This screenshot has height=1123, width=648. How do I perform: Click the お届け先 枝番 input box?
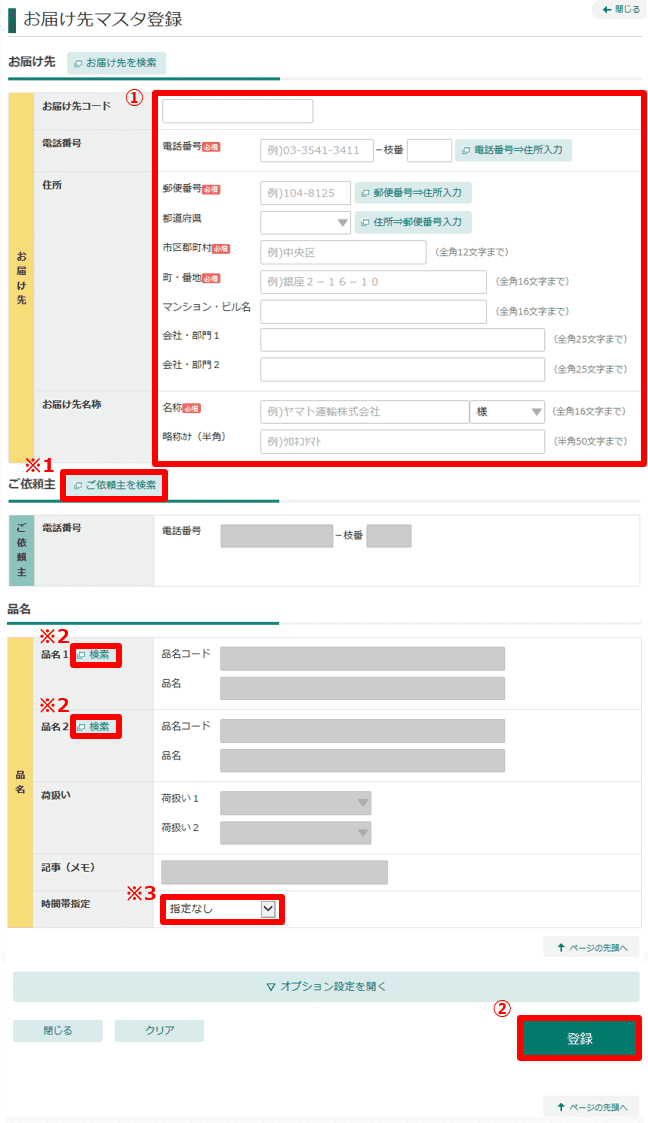[429, 150]
